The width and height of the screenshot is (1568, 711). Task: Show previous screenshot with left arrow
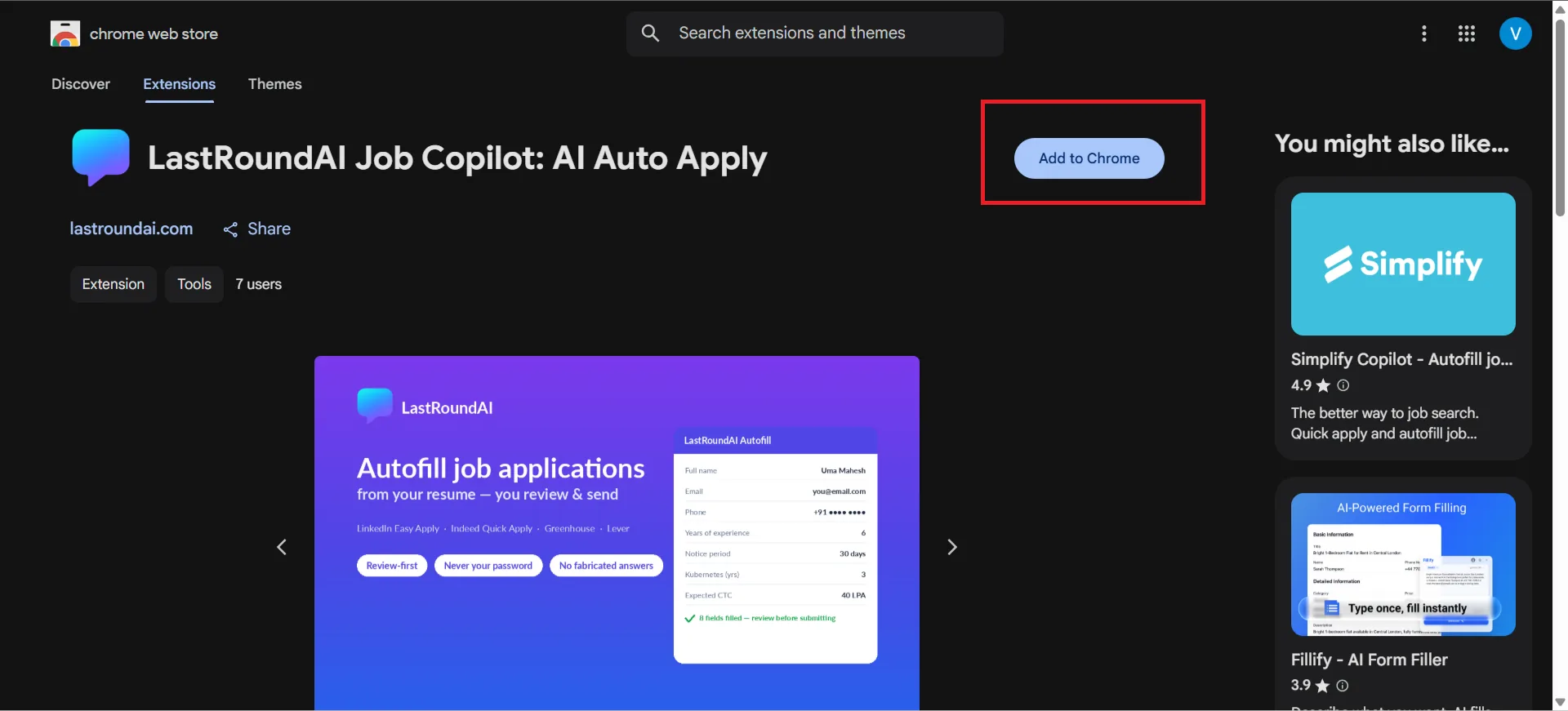point(282,547)
